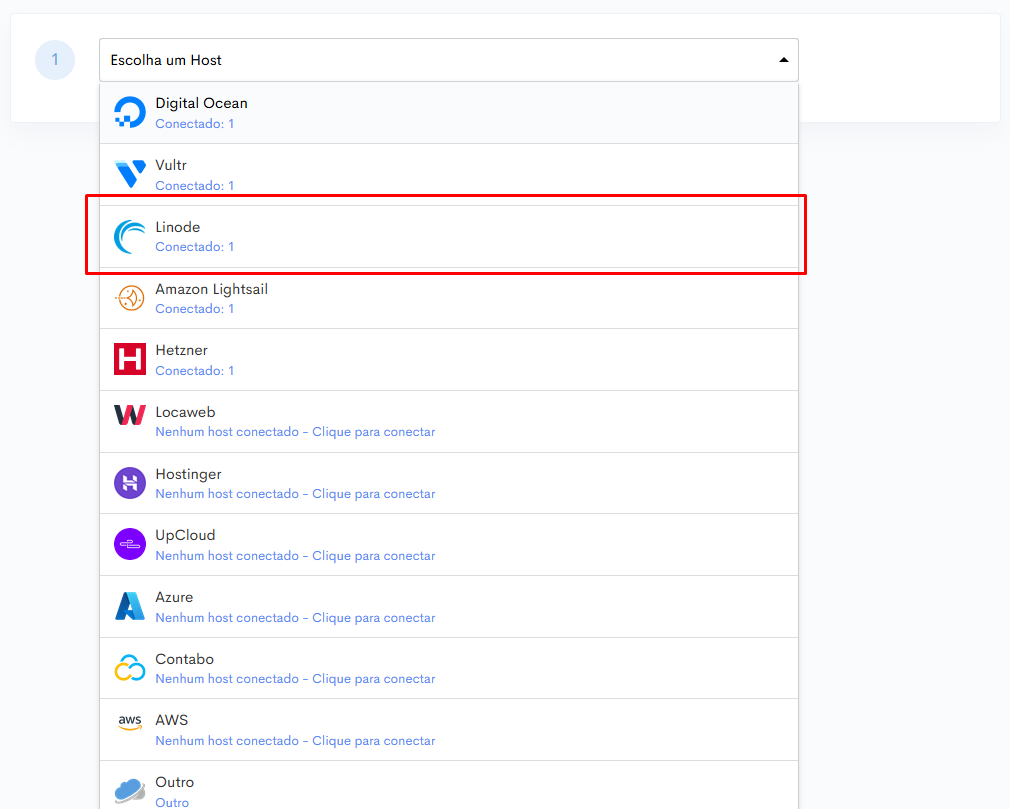The height and width of the screenshot is (809, 1010).
Task: Open the Escolha um Host combo box
Action: click(449, 60)
